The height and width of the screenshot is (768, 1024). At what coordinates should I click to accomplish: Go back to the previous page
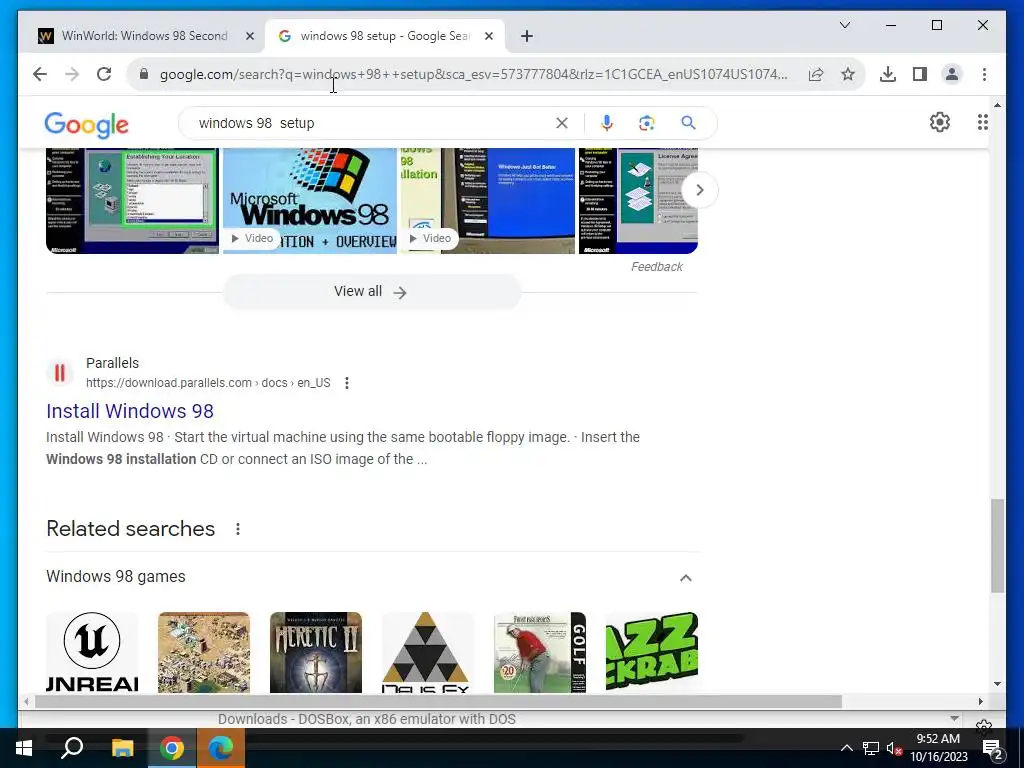pos(40,74)
